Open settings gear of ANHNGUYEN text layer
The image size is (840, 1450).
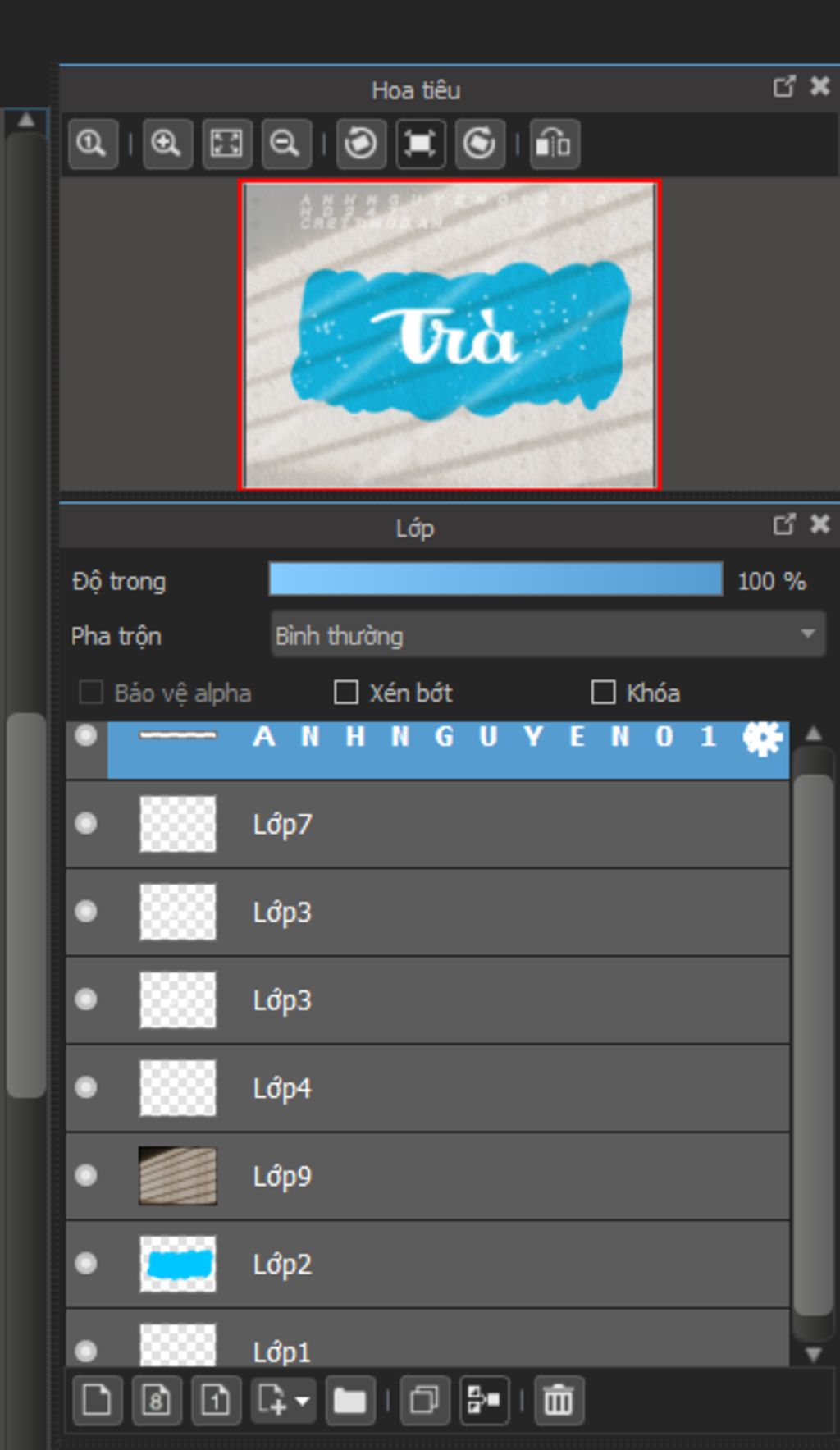(761, 738)
